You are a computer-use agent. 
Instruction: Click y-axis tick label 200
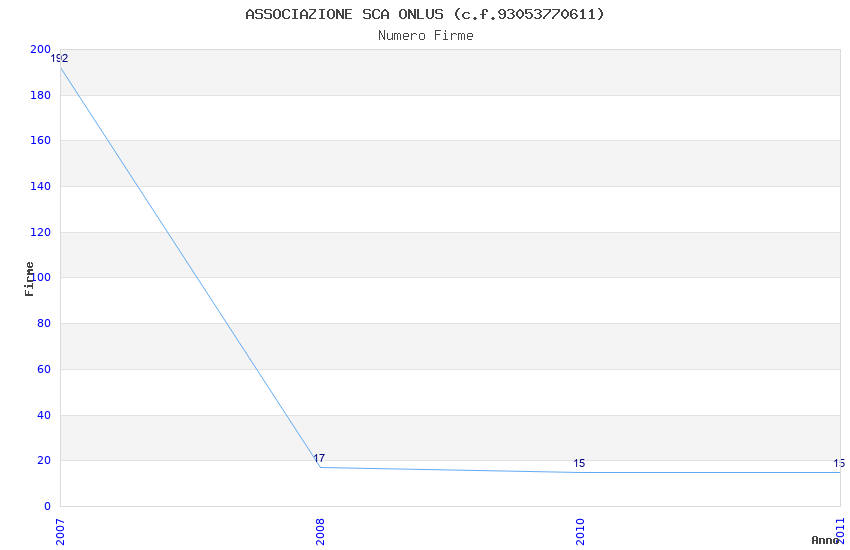pos(41,49)
